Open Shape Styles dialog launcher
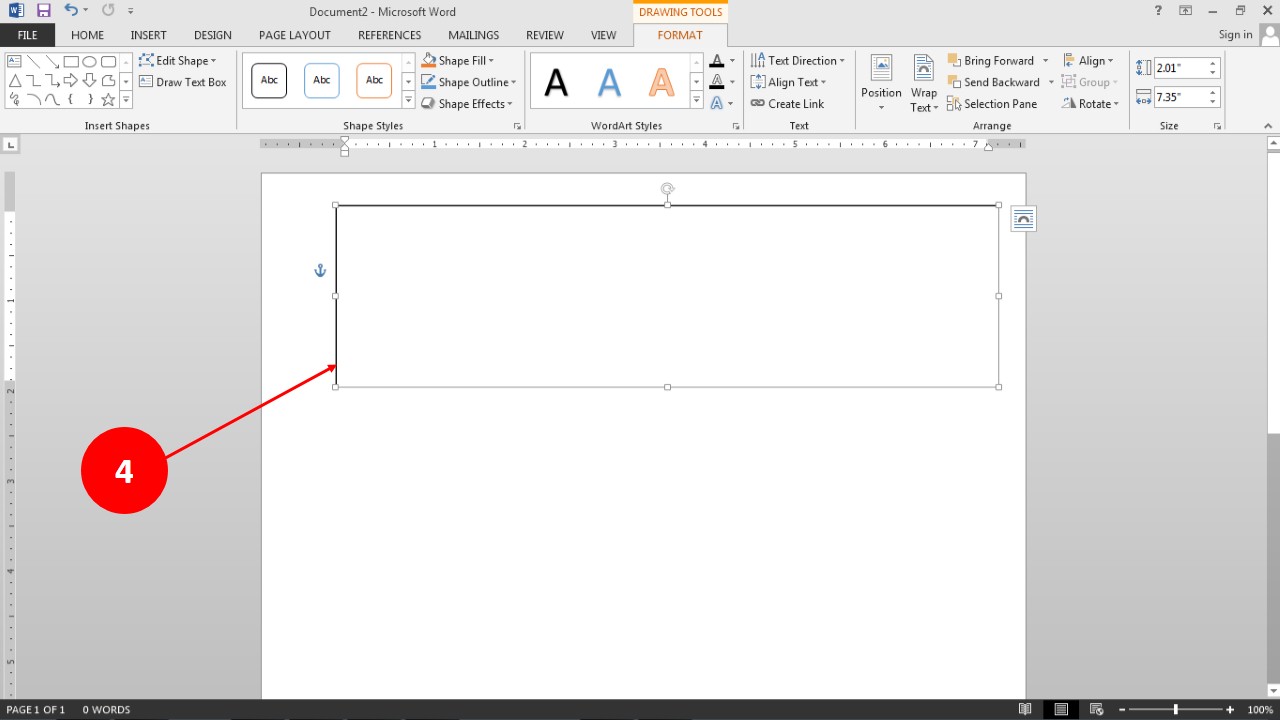Screen dimensions: 1280x720 517,126
